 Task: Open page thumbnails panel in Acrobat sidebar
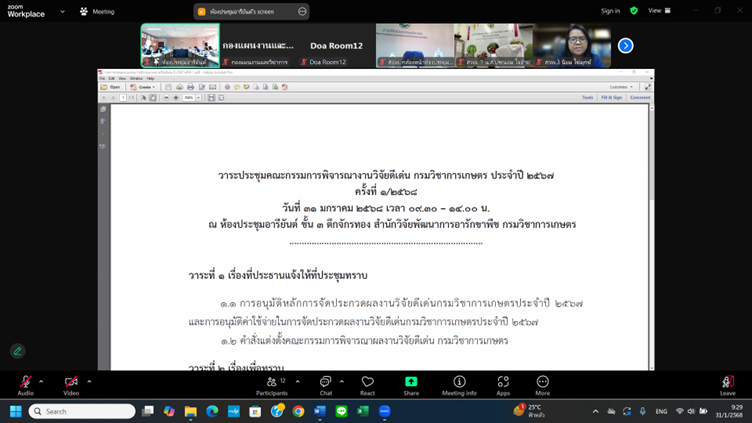(103, 109)
